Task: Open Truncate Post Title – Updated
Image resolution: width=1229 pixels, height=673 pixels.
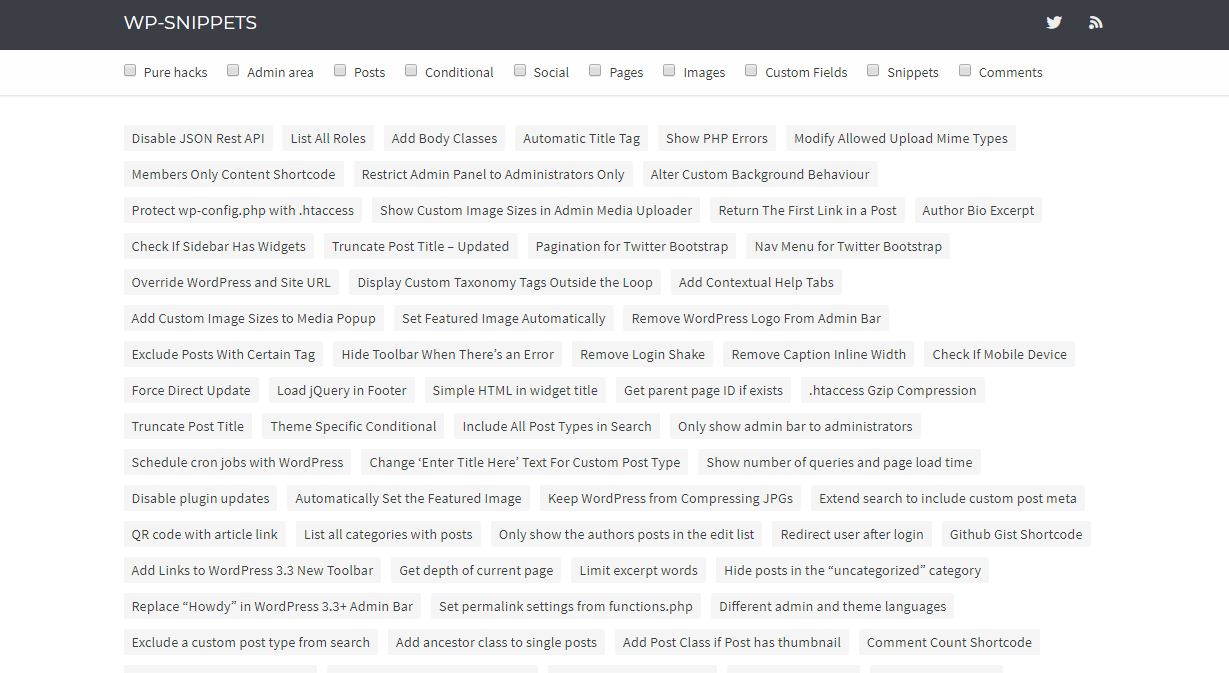Action: 421,246
